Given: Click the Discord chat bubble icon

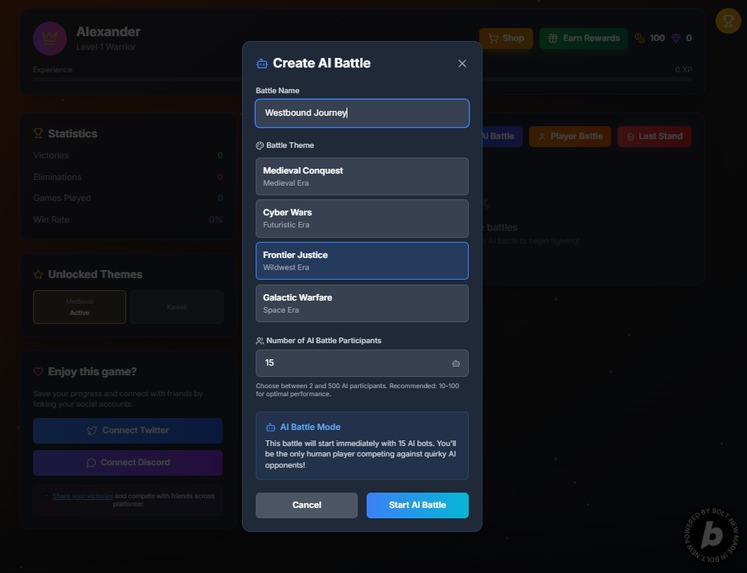Looking at the screenshot, I should click(91, 463).
